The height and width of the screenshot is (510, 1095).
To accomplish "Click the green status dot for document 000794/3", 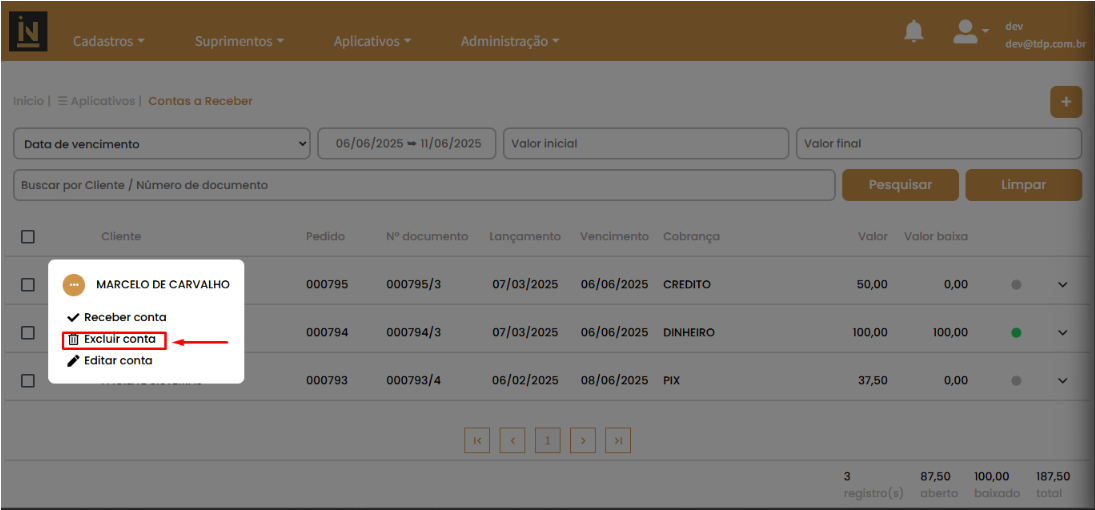I will (x=1016, y=333).
